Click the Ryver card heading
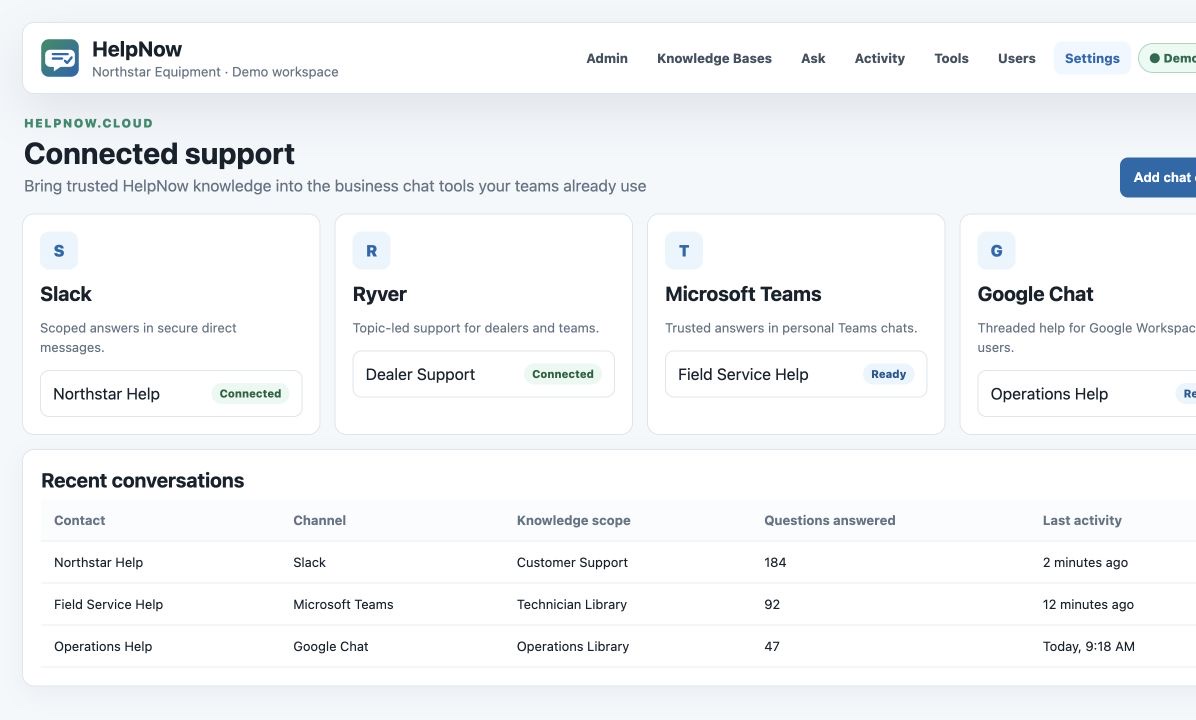The width and height of the screenshot is (1196, 720). point(379,294)
